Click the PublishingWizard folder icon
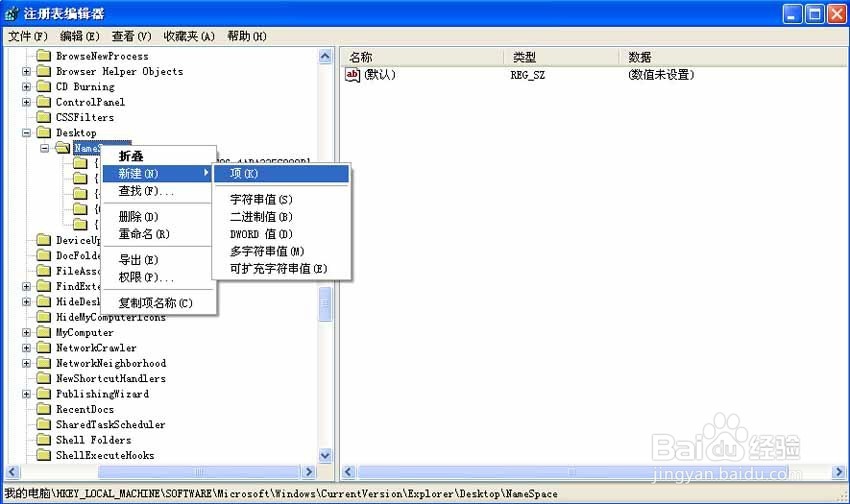The height and width of the screenshot is (504, 850). pyautogui.click(x=43, y=393)
